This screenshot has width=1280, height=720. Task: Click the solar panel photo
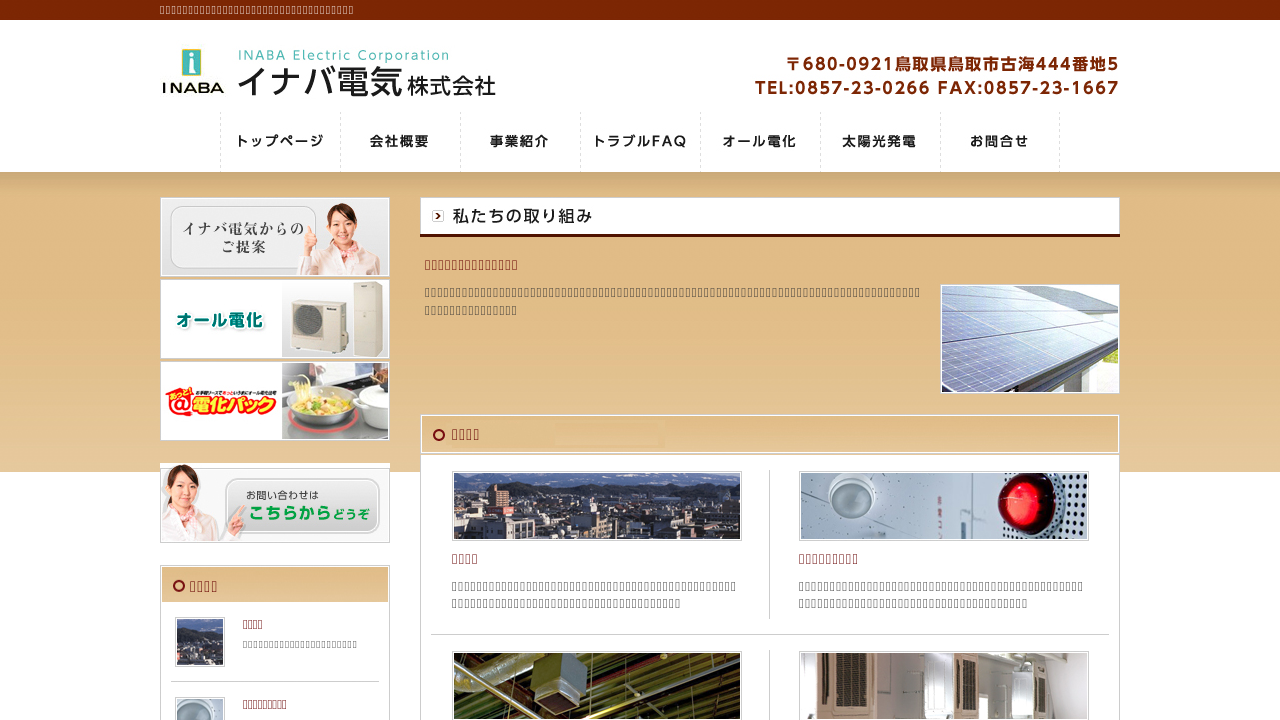(1030, 339)
